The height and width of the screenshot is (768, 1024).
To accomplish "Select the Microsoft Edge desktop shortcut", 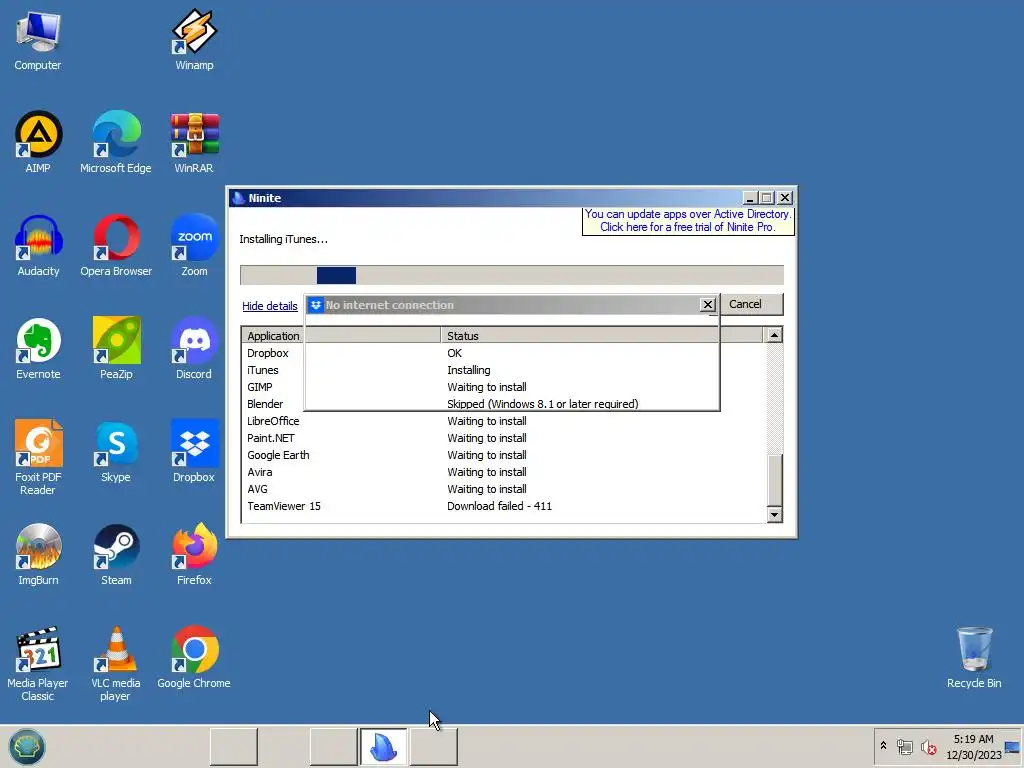I will tap(116, 142).
